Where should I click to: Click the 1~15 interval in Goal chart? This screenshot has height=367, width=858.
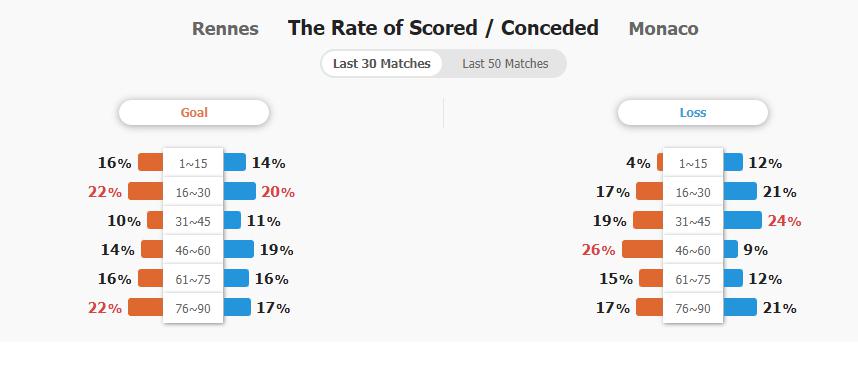pyautogui.click(x=193, y=163)
